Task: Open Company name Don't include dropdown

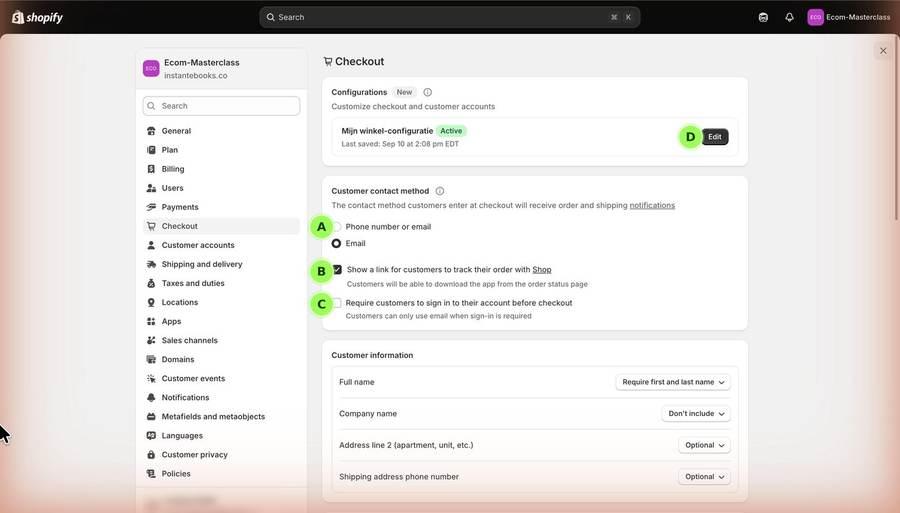Action: coord(696,413)
